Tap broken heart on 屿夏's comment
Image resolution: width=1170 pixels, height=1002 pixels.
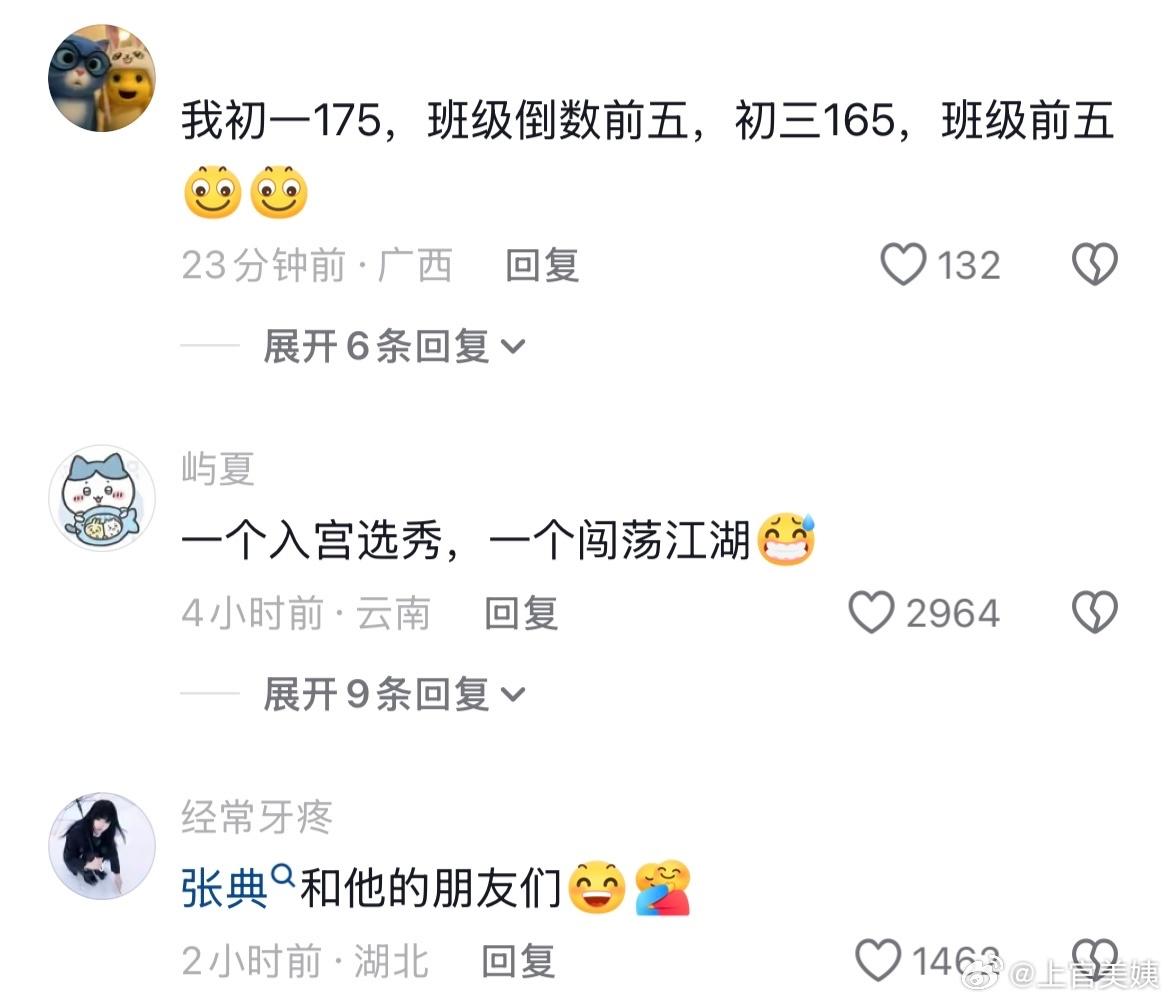[1095, 613]
